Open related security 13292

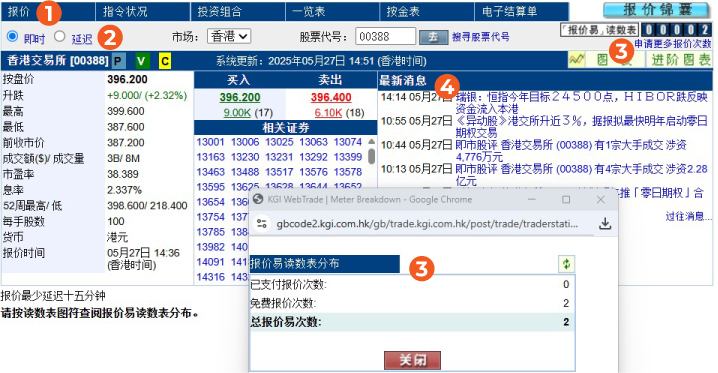[x=313, y=157]
